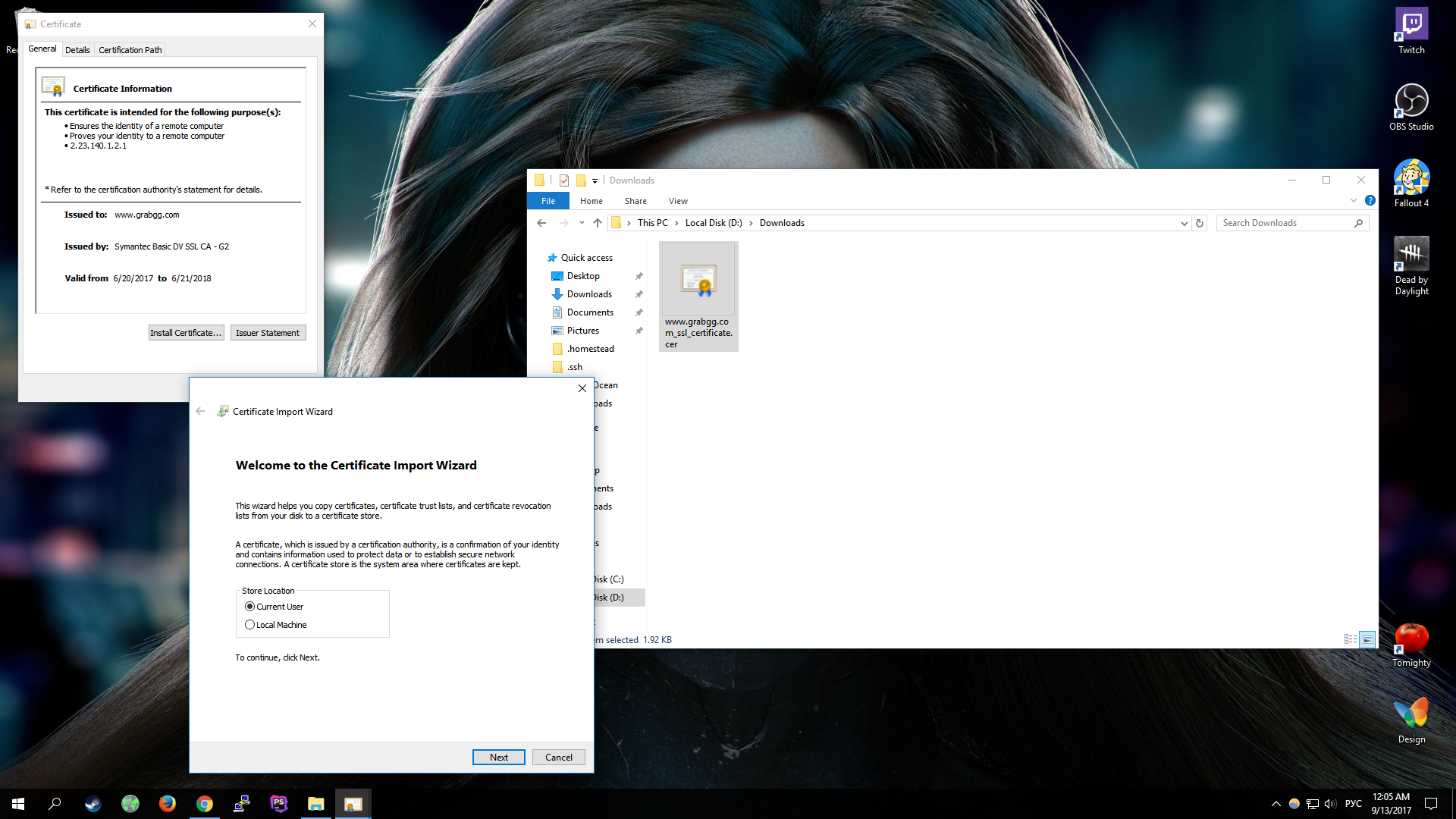Show hidden system tray icons
Image resolution: width=1456 pixels, height=819 pixels.
(x=1276, y=804)
